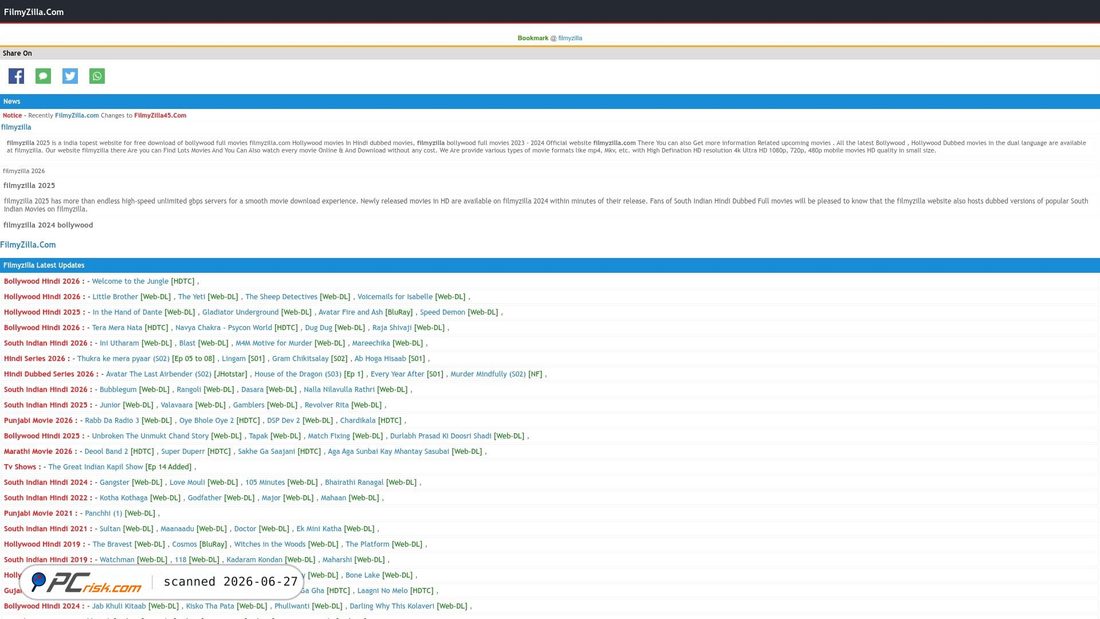
Task: Open Revolver Rita movie link
Action: click(326, 405)
